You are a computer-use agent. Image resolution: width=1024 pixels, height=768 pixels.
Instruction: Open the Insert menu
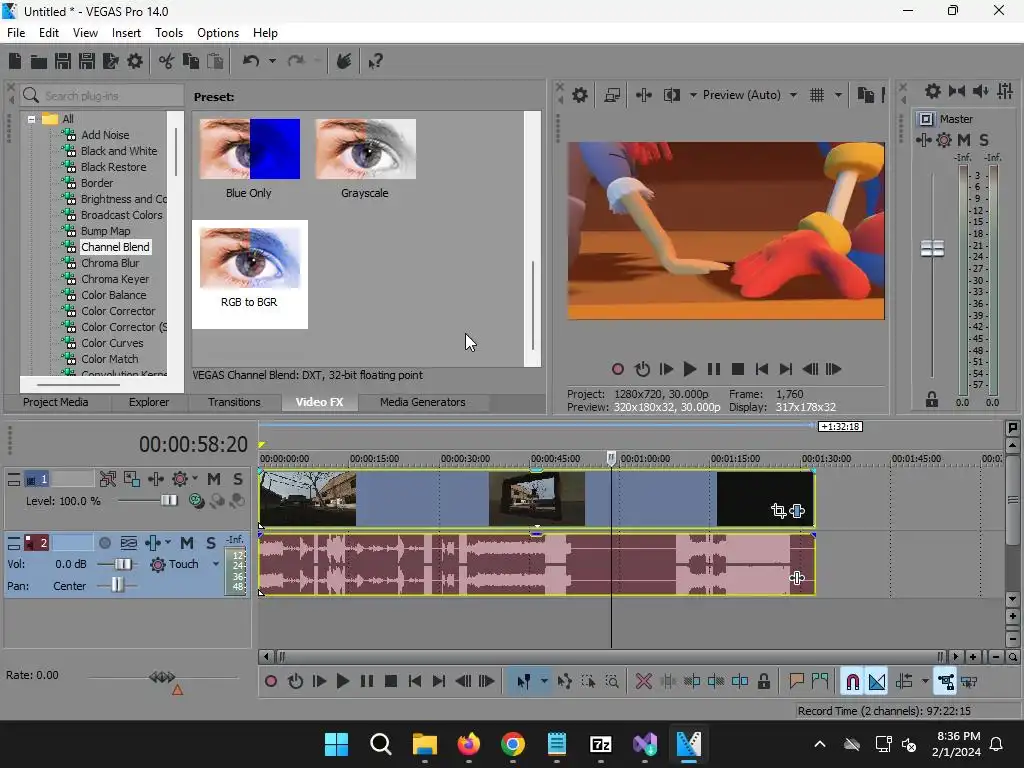click(126, 33)
